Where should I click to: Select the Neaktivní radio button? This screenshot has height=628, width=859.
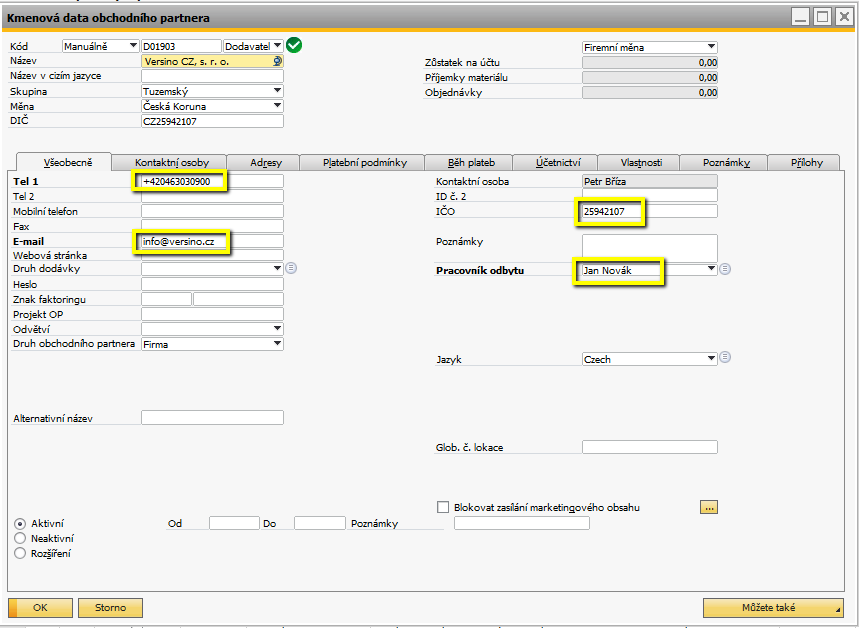pos(20,538)
